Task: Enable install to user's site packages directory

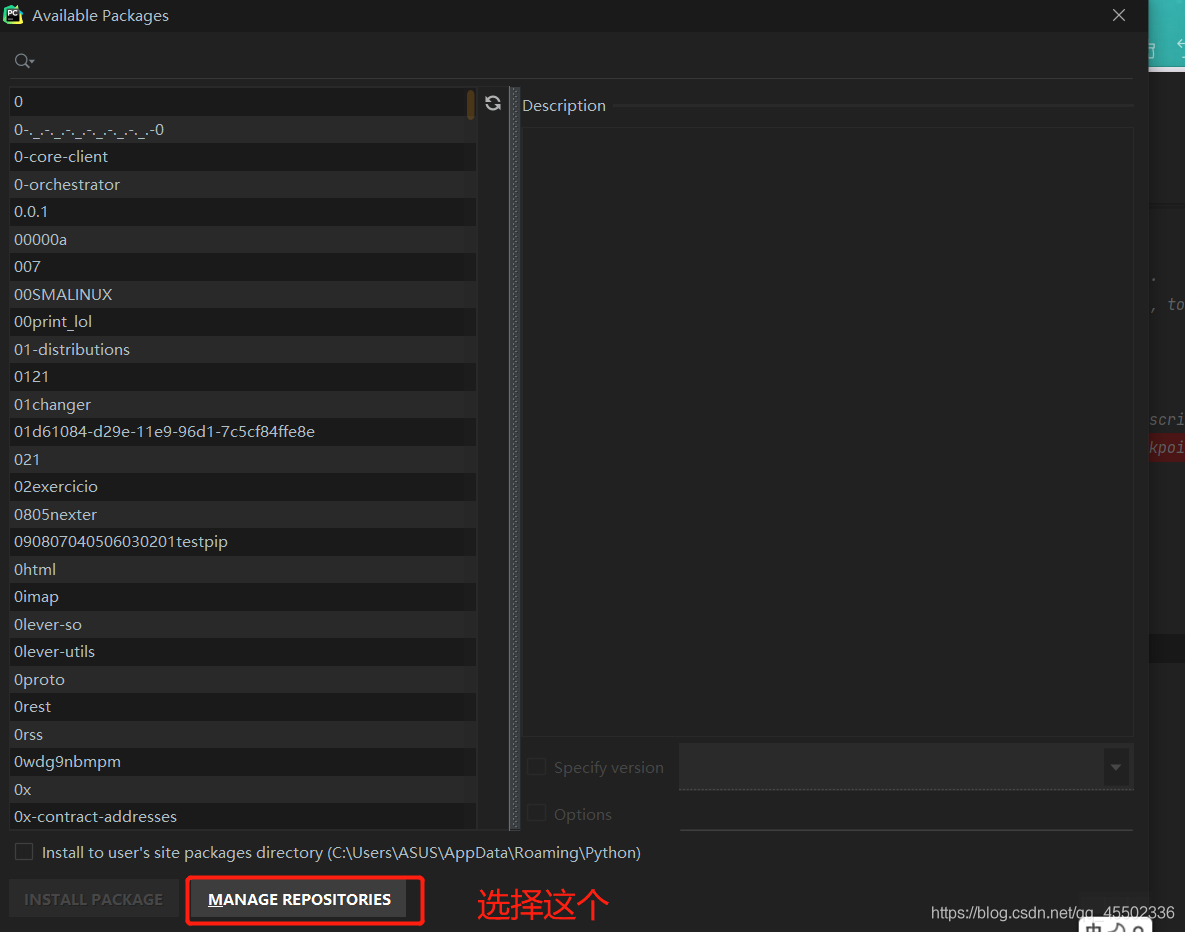Action: [x=23, y=852]
